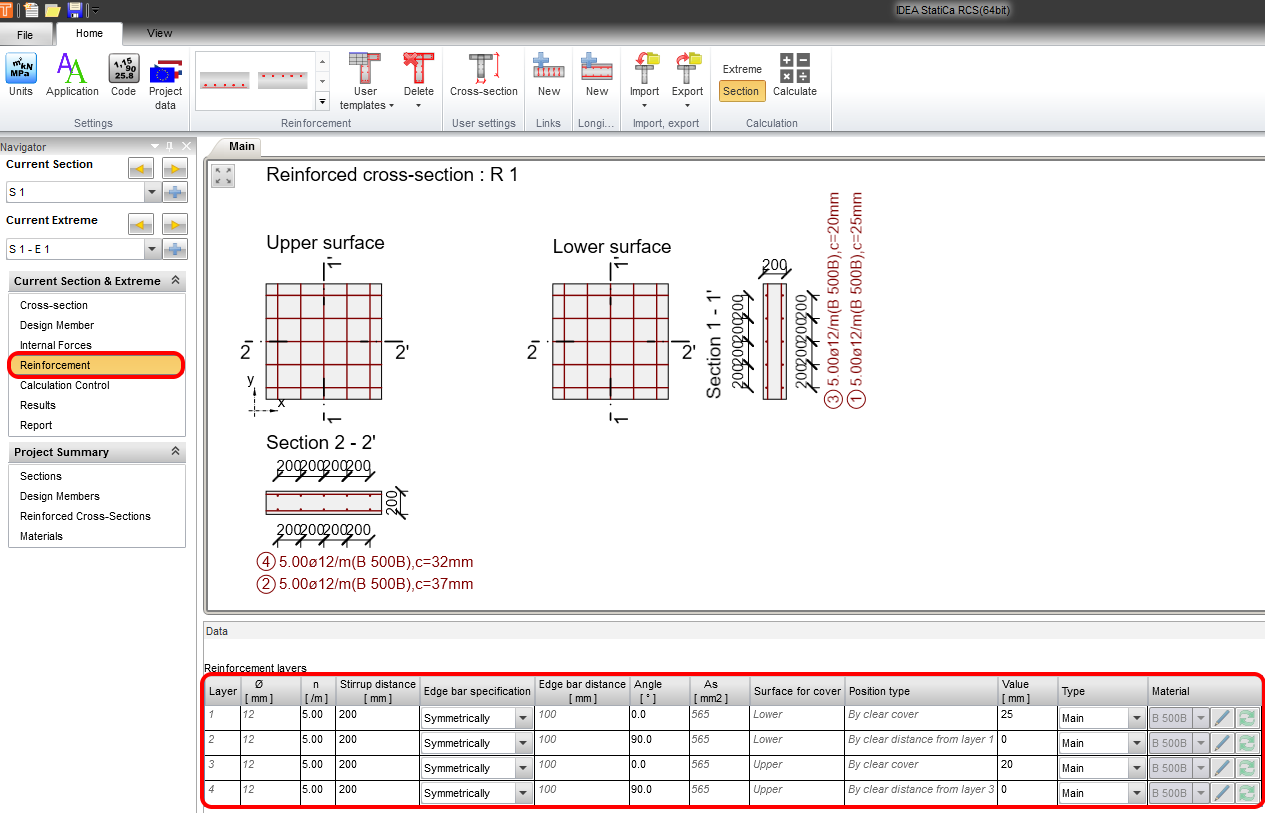Switch to the View ribbon tab
The image size is (1265, 813).
tap(159, 32)
